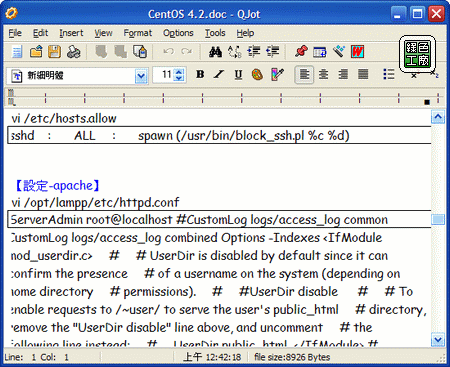Undo the last edit from the toolbar
Image resolution: width=450 pixels, height=367 pixels.
[x=169, y=51]
